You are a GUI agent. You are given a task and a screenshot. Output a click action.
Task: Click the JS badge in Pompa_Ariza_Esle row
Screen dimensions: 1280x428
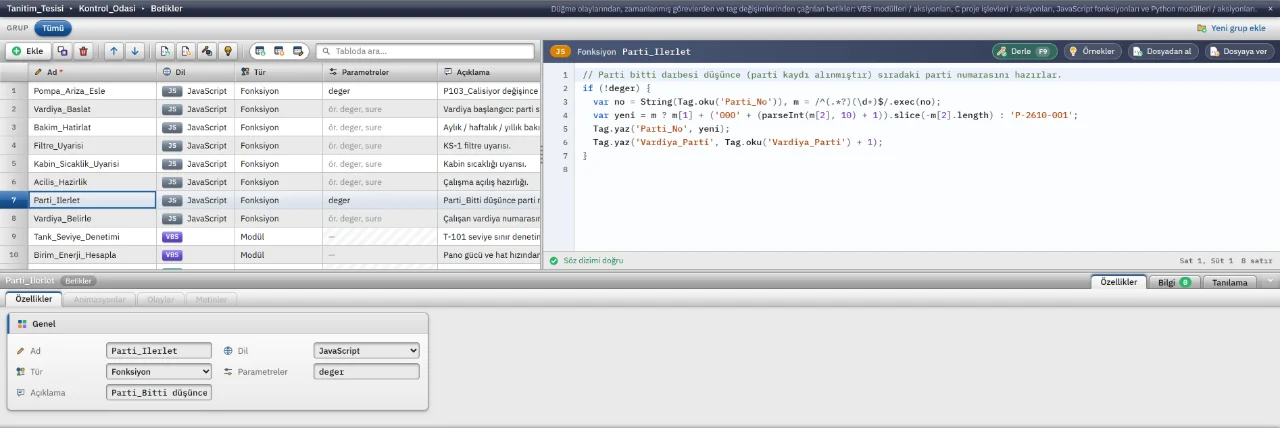tap(172, 91)
